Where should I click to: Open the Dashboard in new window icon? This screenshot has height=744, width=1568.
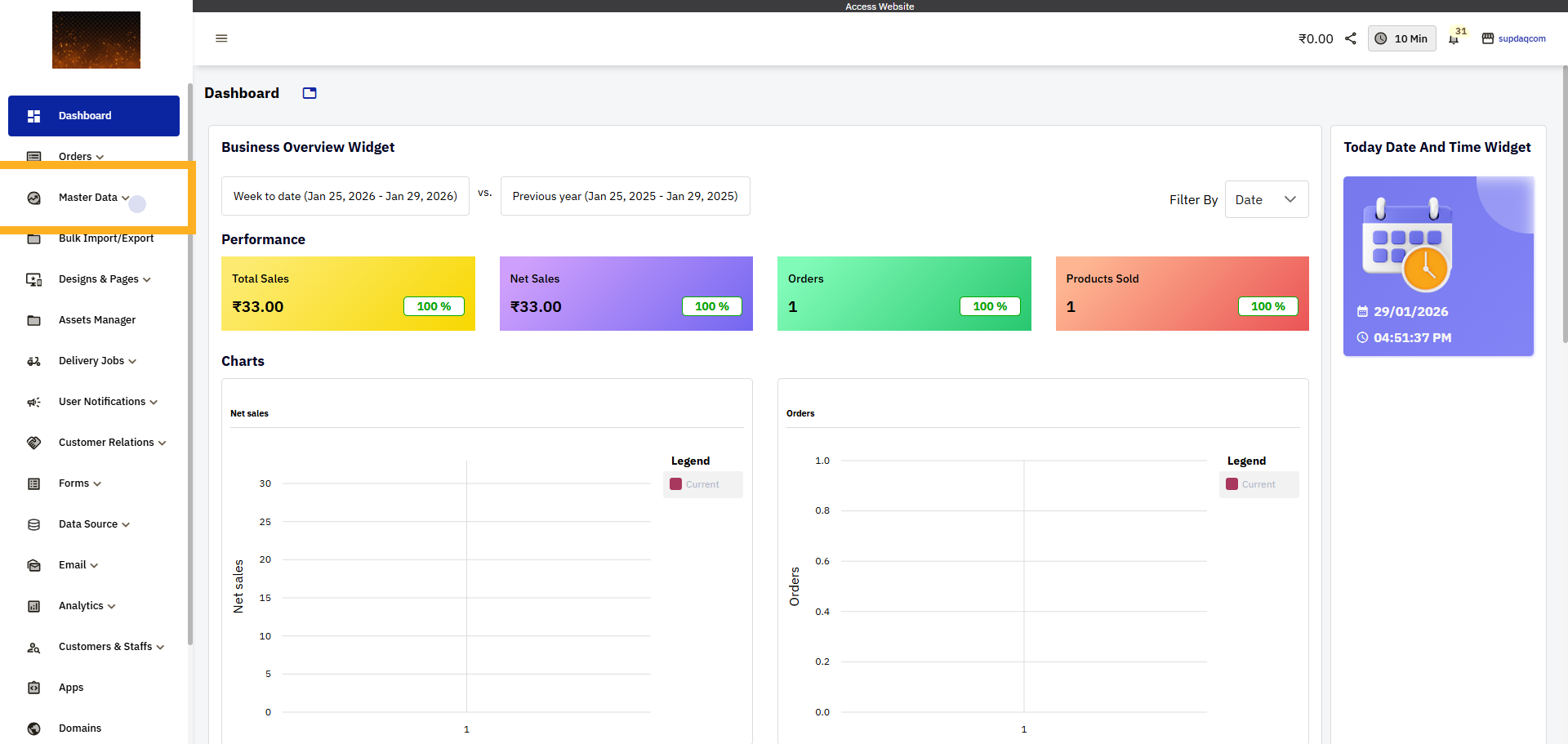coord(309,93)
